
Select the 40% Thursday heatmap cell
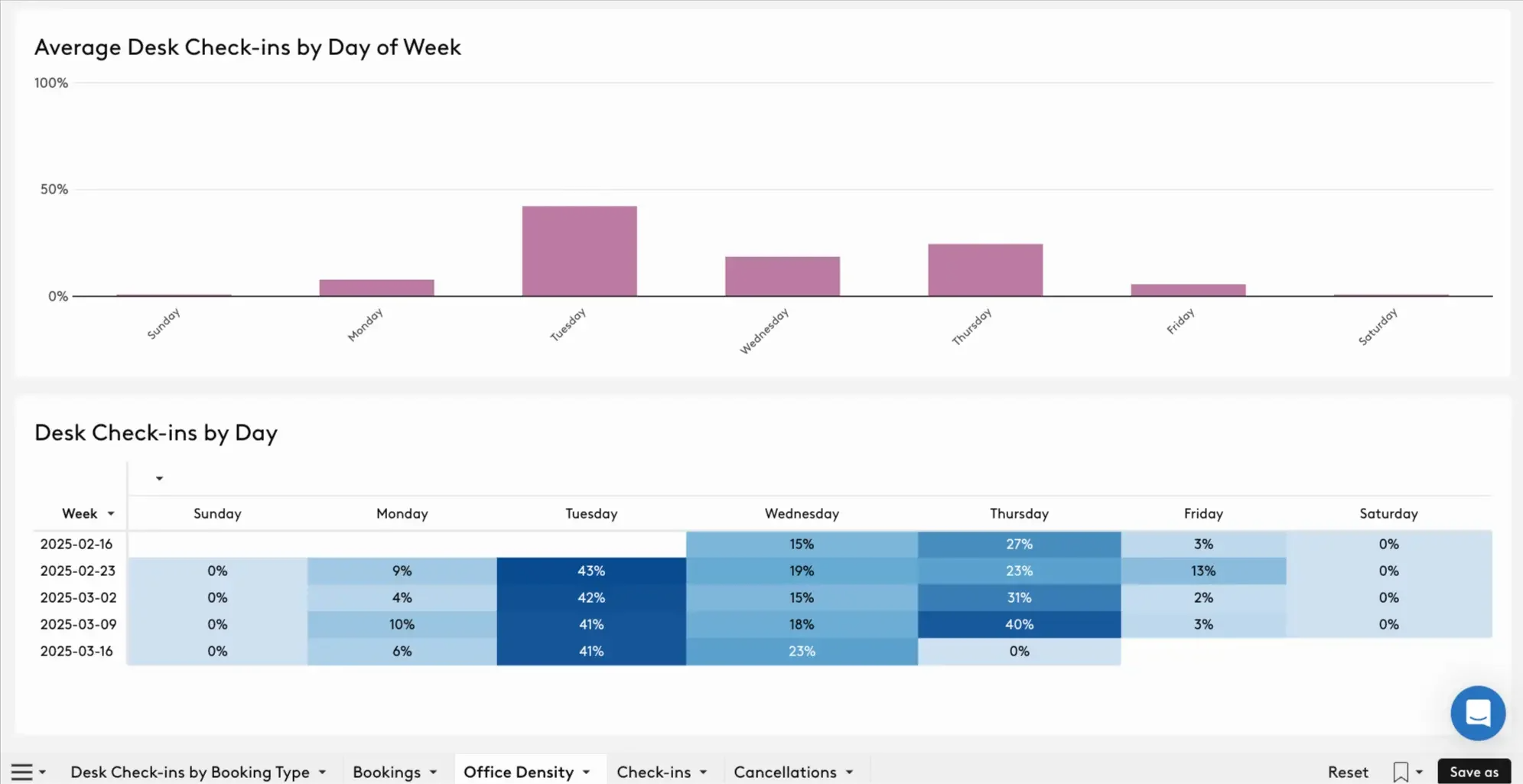point(1019,625)
